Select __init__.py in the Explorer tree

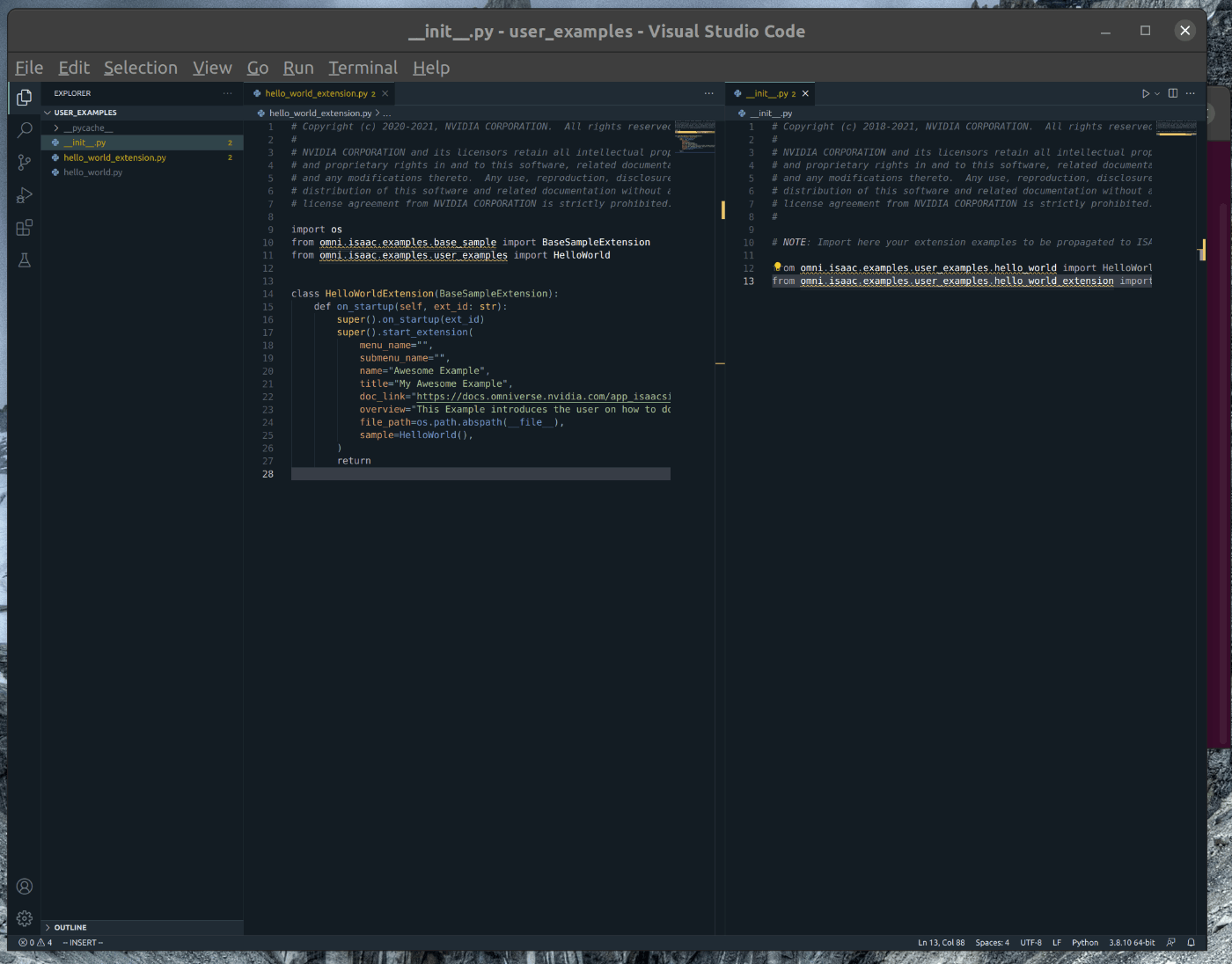click(142, 142)
